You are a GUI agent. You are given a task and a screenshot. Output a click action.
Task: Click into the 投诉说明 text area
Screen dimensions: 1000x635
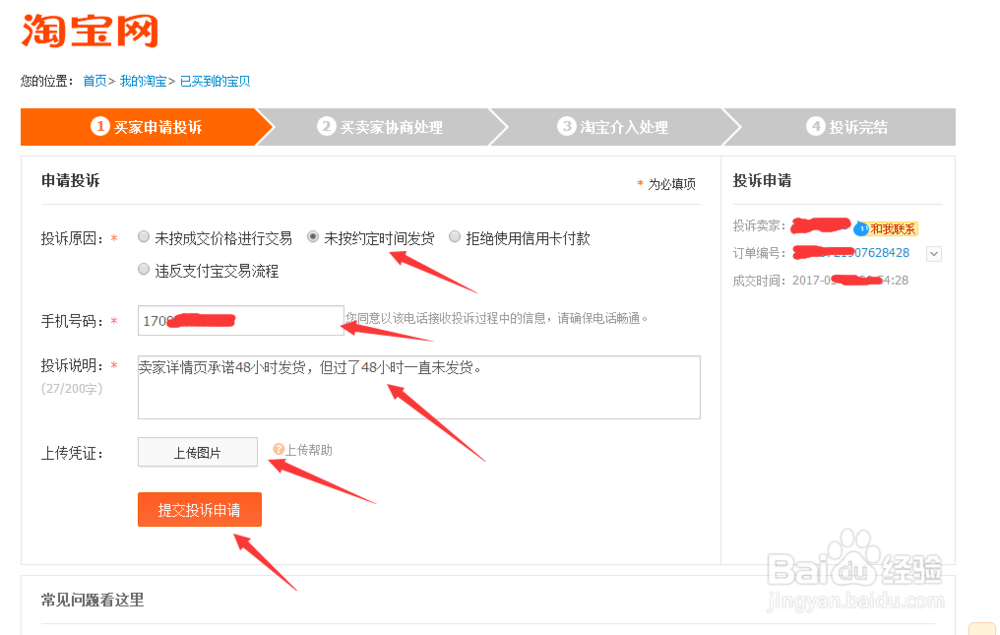[x=419, y=387]
